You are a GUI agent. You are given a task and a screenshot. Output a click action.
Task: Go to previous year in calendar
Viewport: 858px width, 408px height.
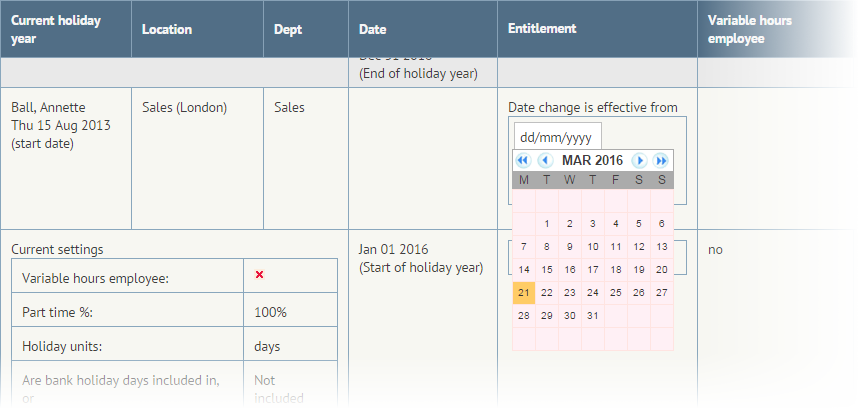click(522, 160)
